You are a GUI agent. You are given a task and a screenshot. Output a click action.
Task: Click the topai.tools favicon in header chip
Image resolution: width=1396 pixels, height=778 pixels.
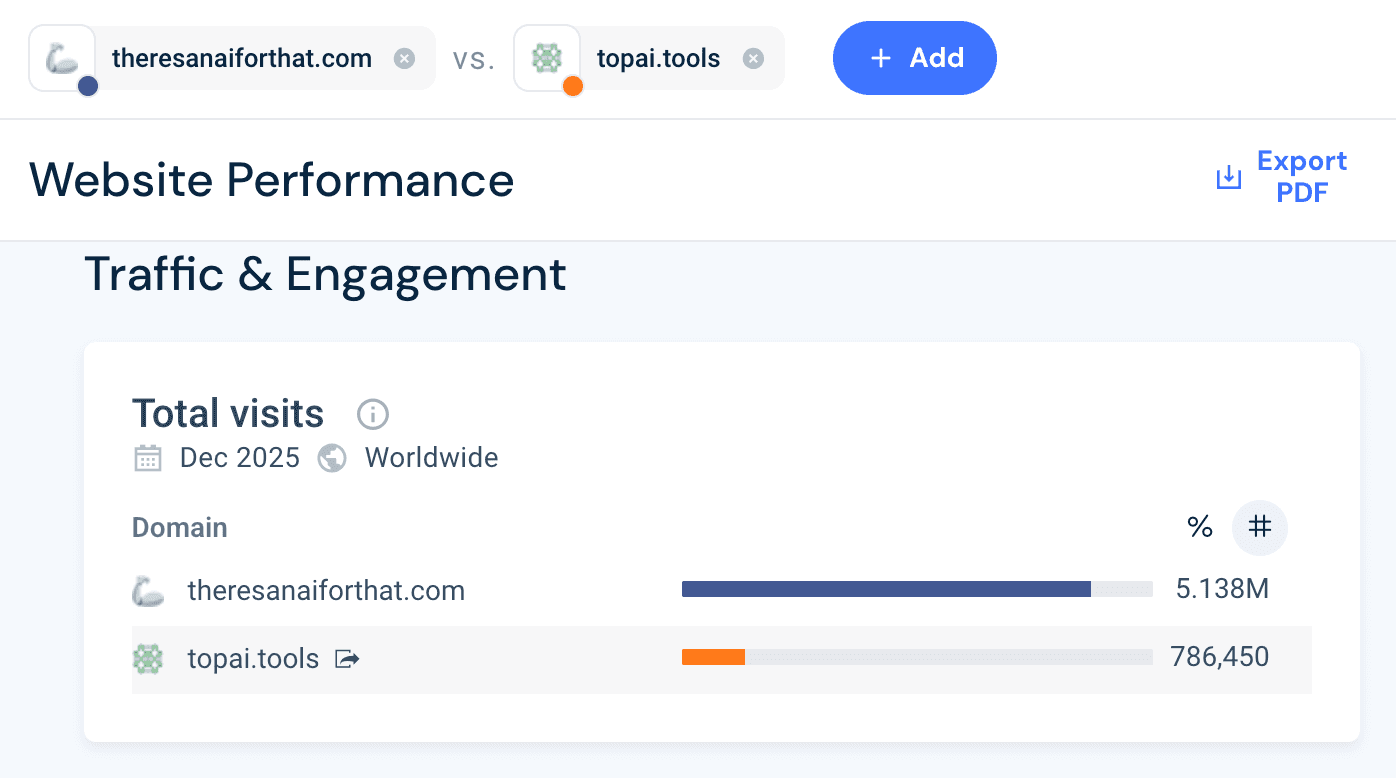tap(547, 58)
